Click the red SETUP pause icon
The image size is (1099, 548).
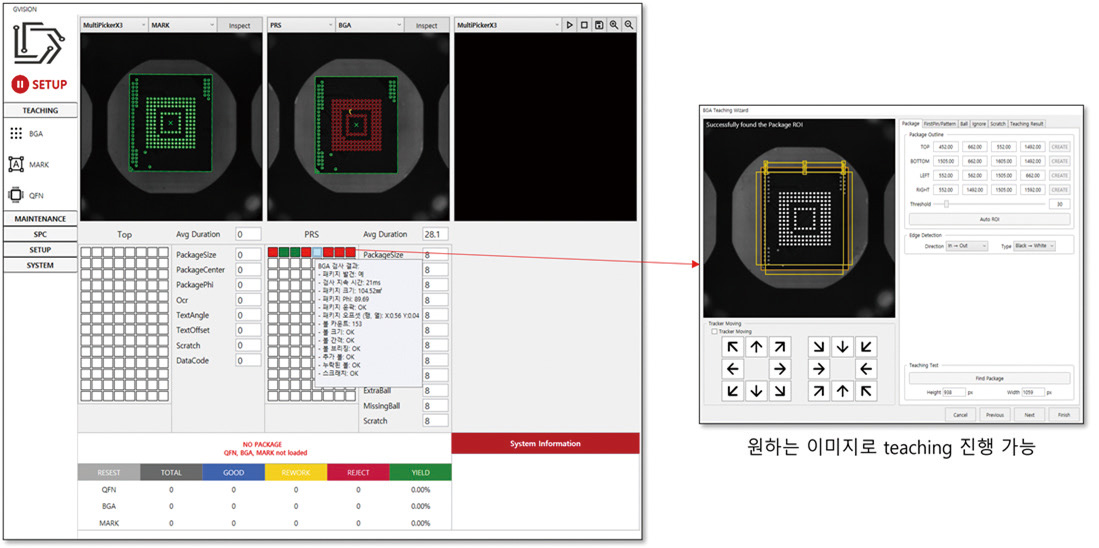(x=19, y=85)
